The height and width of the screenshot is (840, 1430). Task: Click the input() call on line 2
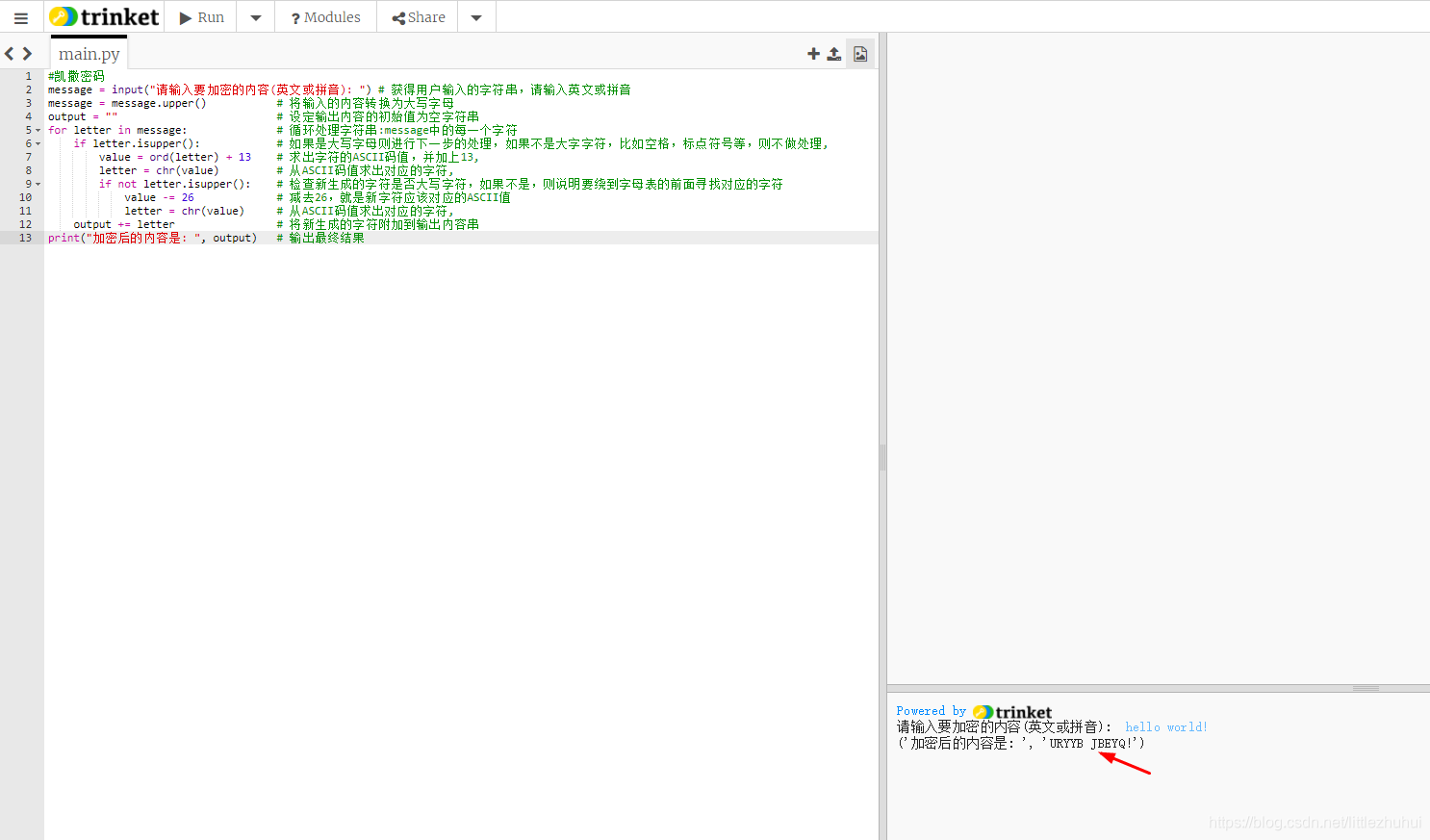point(242,89)
